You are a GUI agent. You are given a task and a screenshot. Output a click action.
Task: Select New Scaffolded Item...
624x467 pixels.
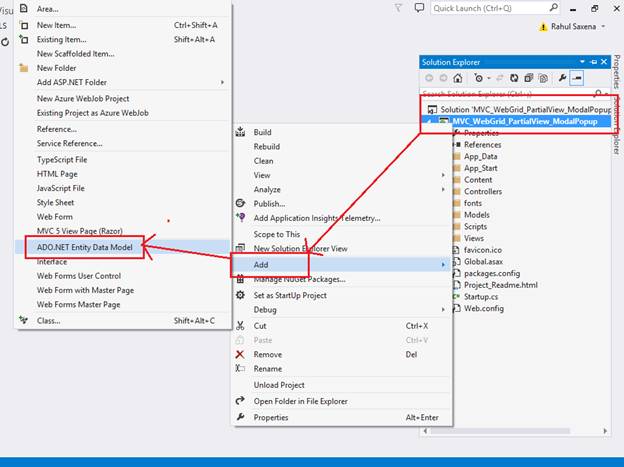(x=76, y=54)
